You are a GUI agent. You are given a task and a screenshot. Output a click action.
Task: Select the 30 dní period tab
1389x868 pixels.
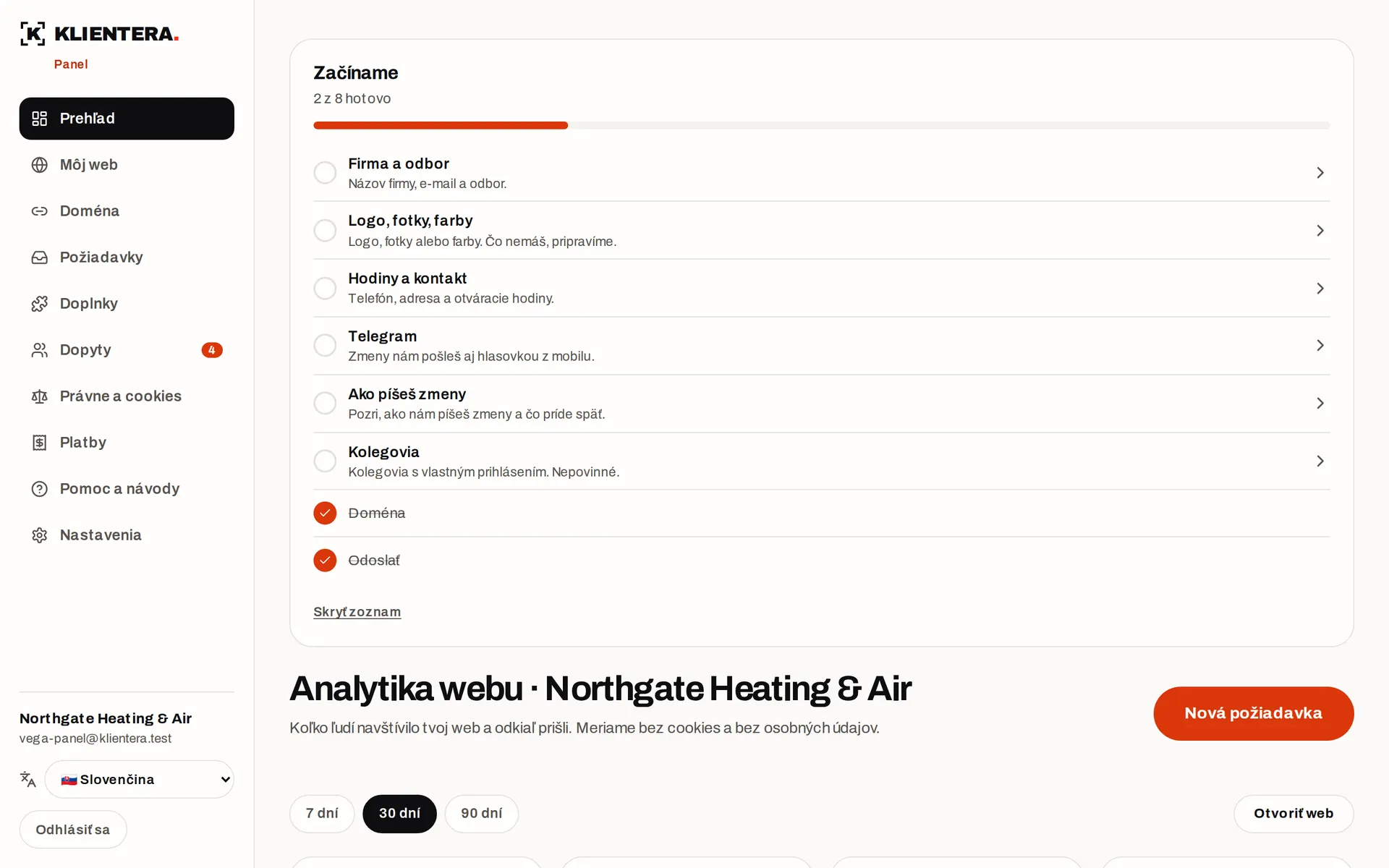click(399, 814)
